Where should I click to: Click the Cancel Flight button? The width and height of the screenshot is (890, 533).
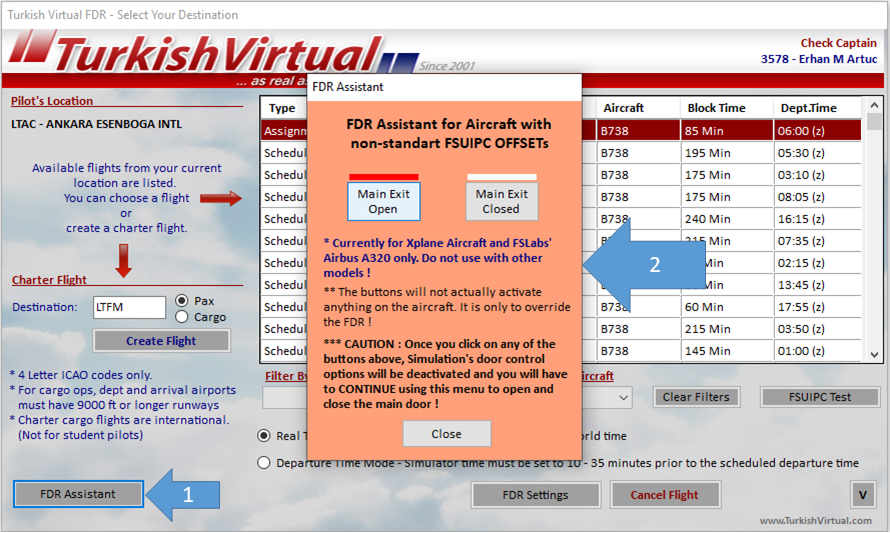665,495
